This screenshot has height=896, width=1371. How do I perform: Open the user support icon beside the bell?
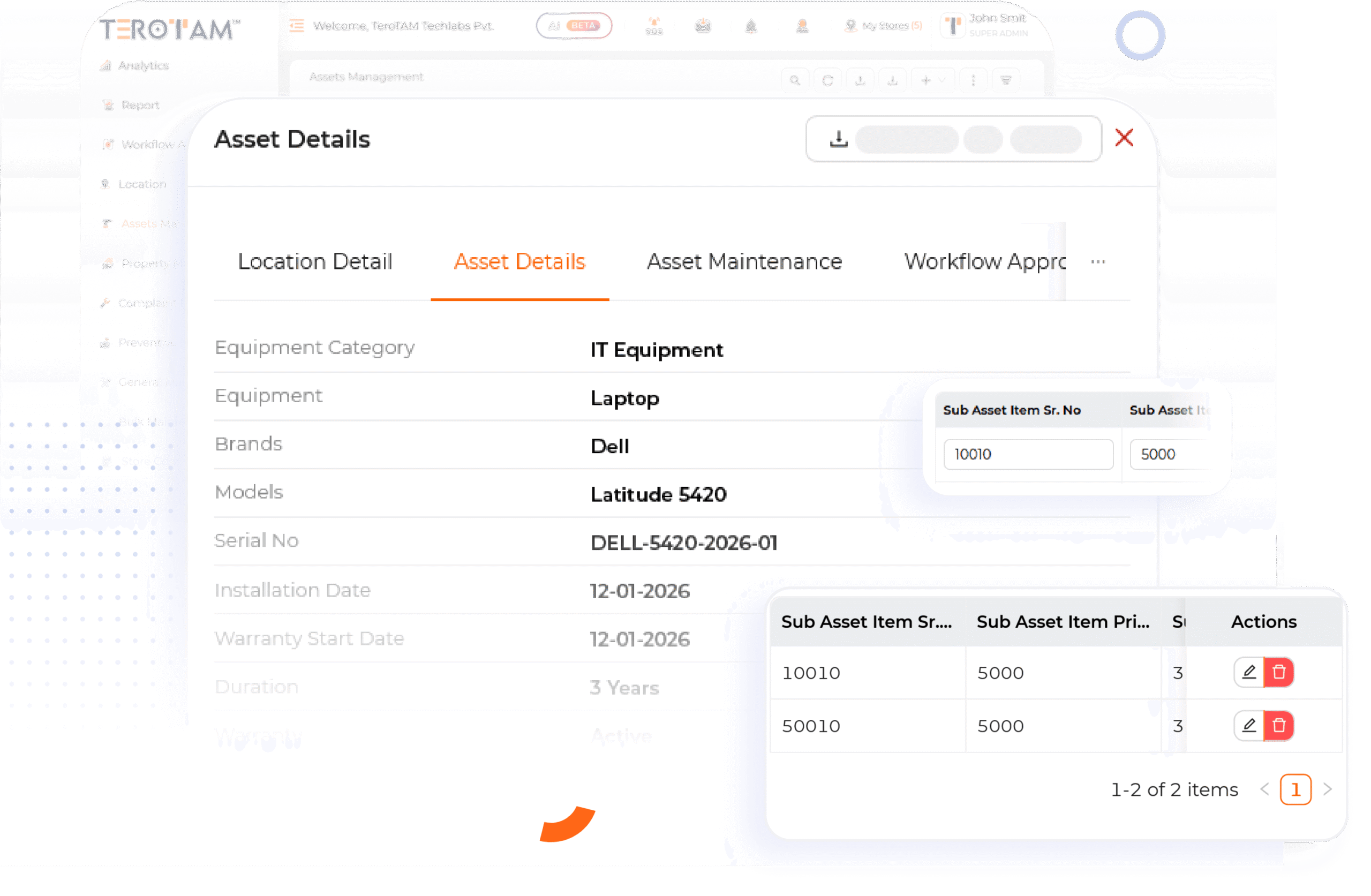[802, 26]
